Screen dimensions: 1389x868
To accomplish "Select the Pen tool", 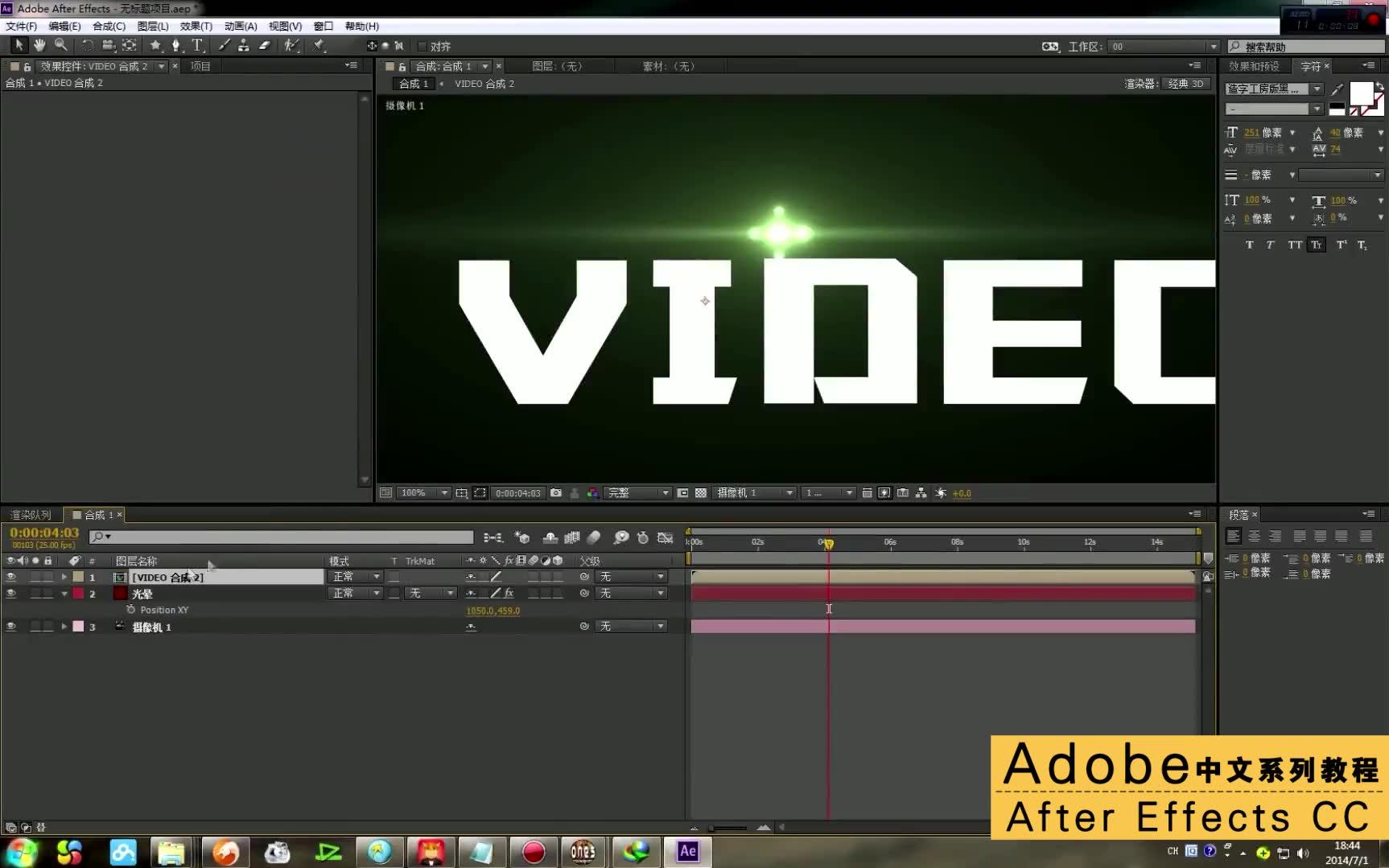I will (175, 45).
